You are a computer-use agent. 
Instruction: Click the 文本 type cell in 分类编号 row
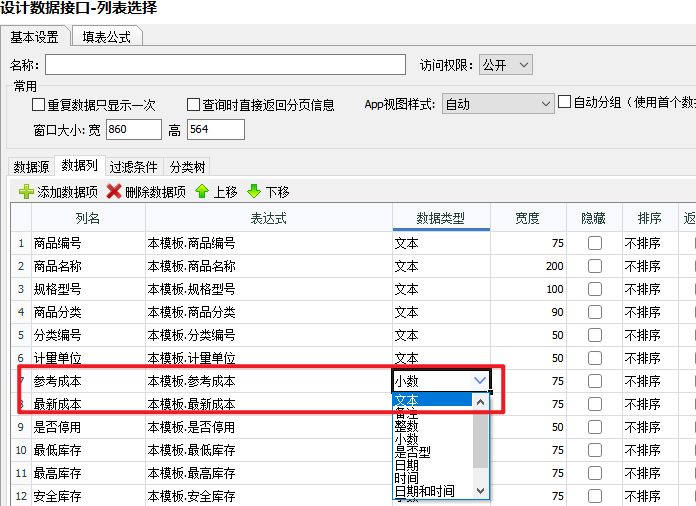tap(441, 335)
